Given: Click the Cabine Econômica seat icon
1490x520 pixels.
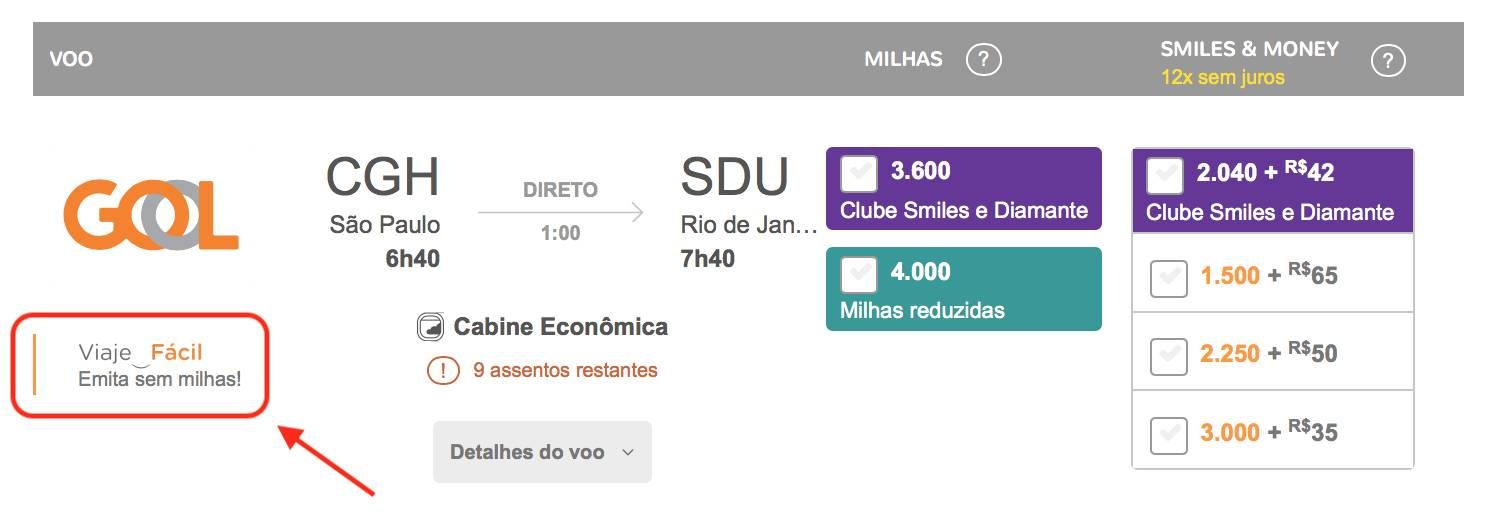Looking at the screenshot, I should 431,327.
